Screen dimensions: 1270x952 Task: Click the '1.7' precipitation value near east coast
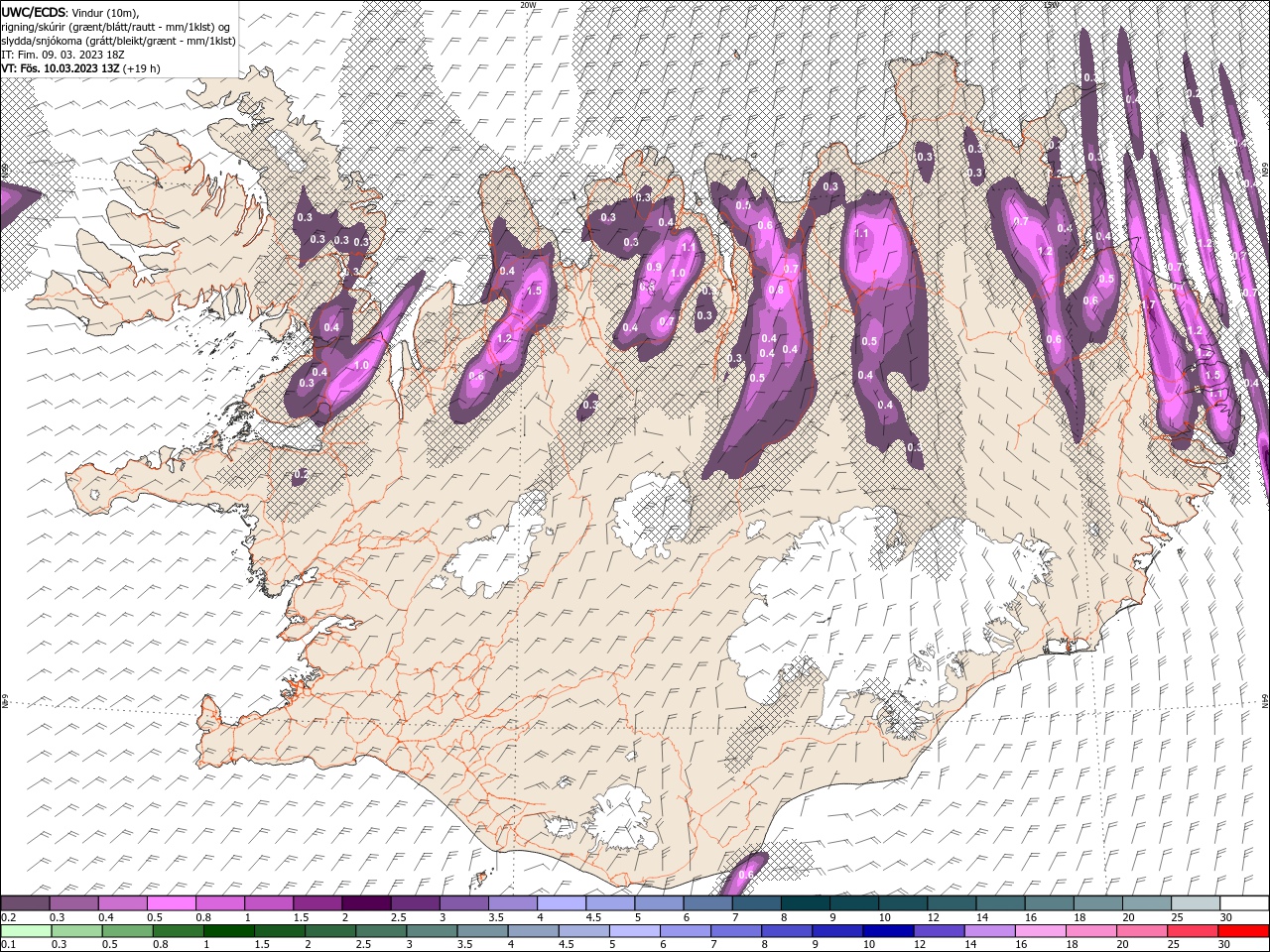click(x=1148, y=304)
